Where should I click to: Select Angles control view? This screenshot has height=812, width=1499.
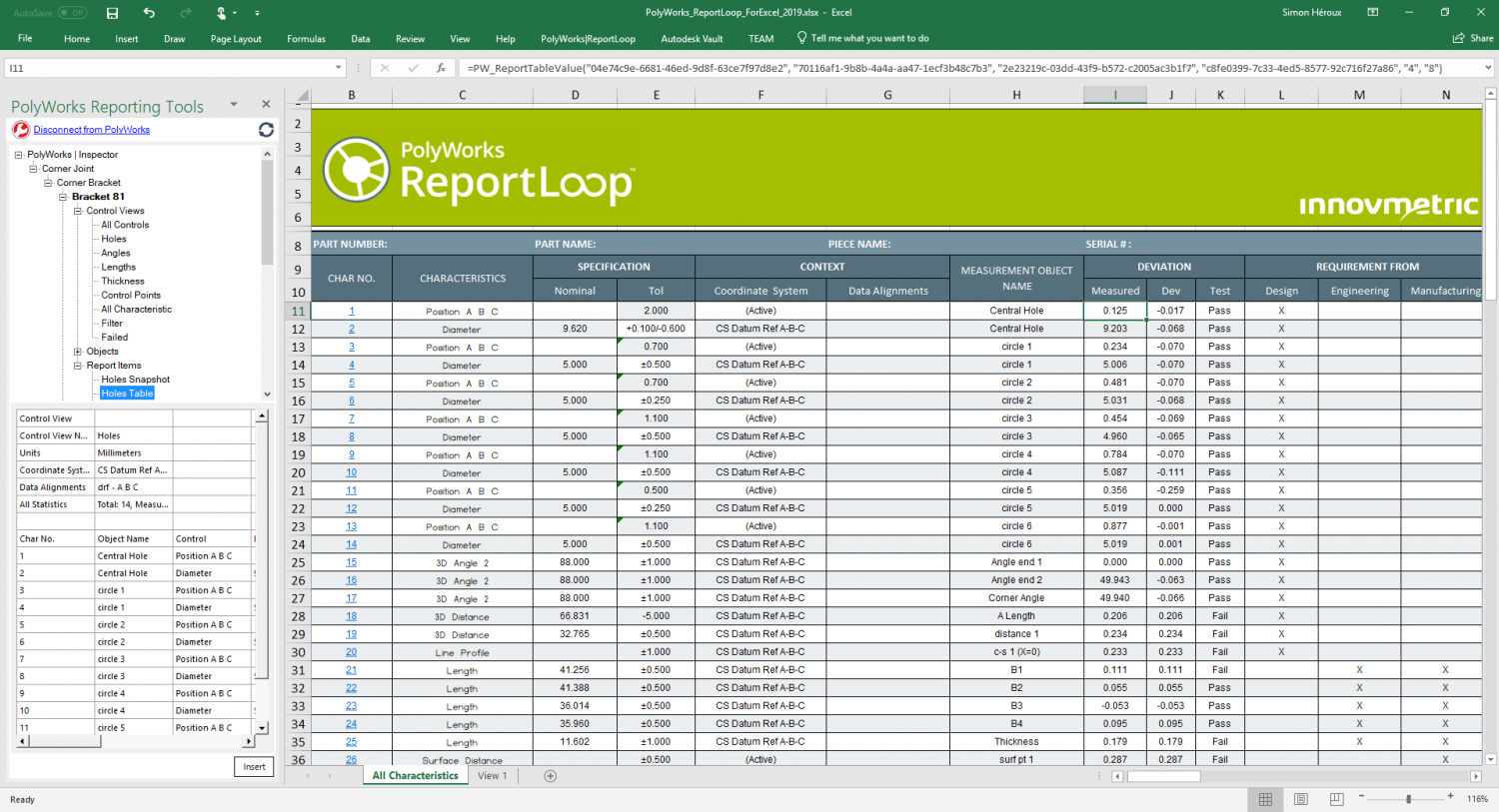coord(116,253)
